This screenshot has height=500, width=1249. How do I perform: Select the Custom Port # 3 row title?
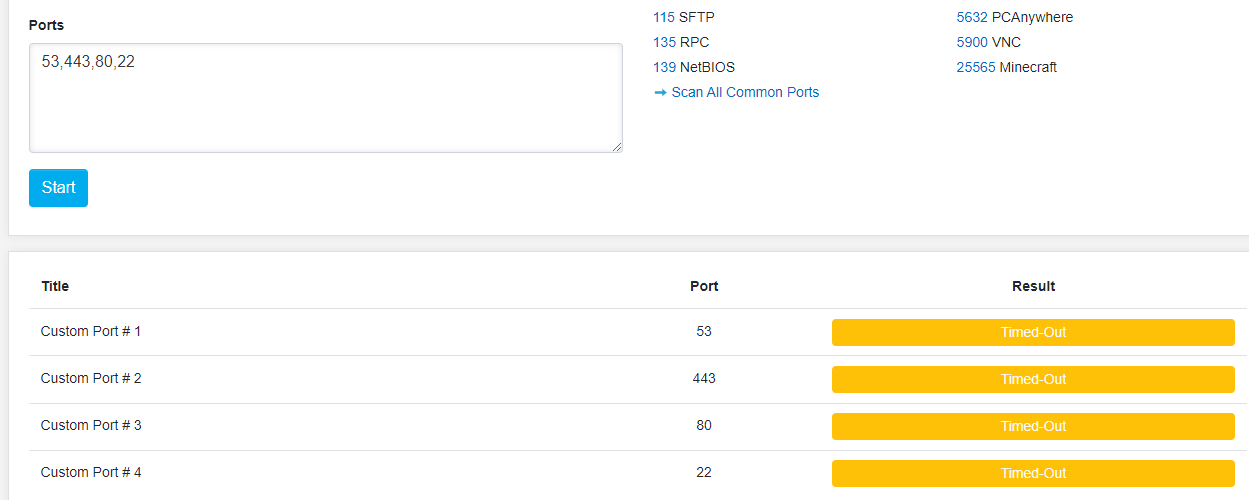tap(91, 425)
